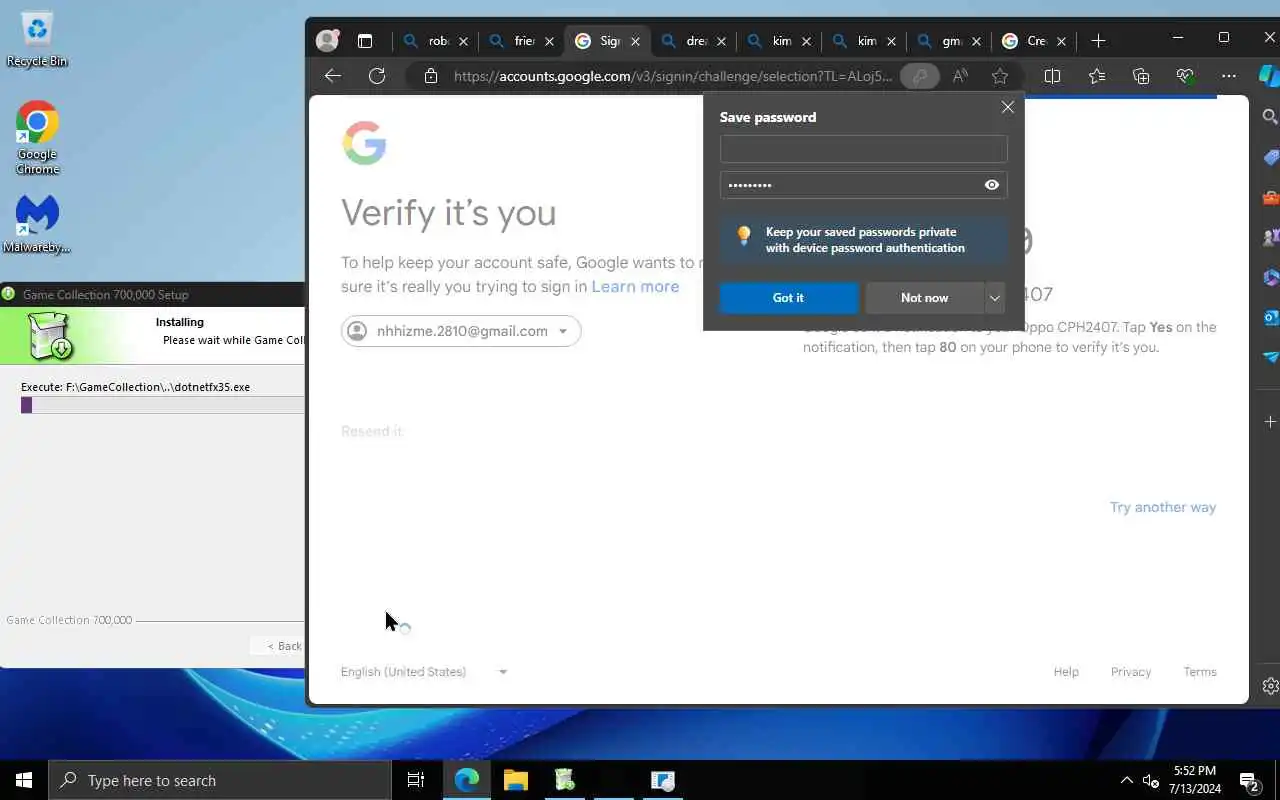Click Got it in Save password popup
This screenshot has height=800, width=1280.
click(788, 298)
